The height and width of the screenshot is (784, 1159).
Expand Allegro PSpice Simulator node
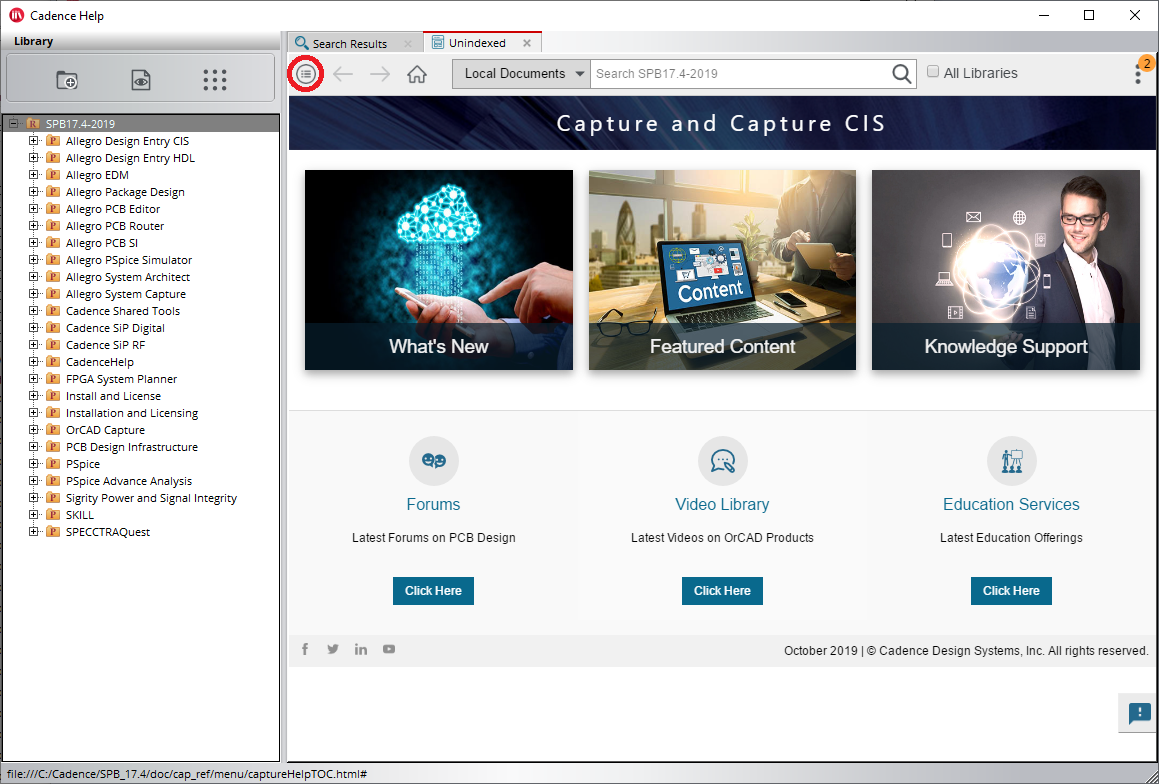click(x=33, y=259)
